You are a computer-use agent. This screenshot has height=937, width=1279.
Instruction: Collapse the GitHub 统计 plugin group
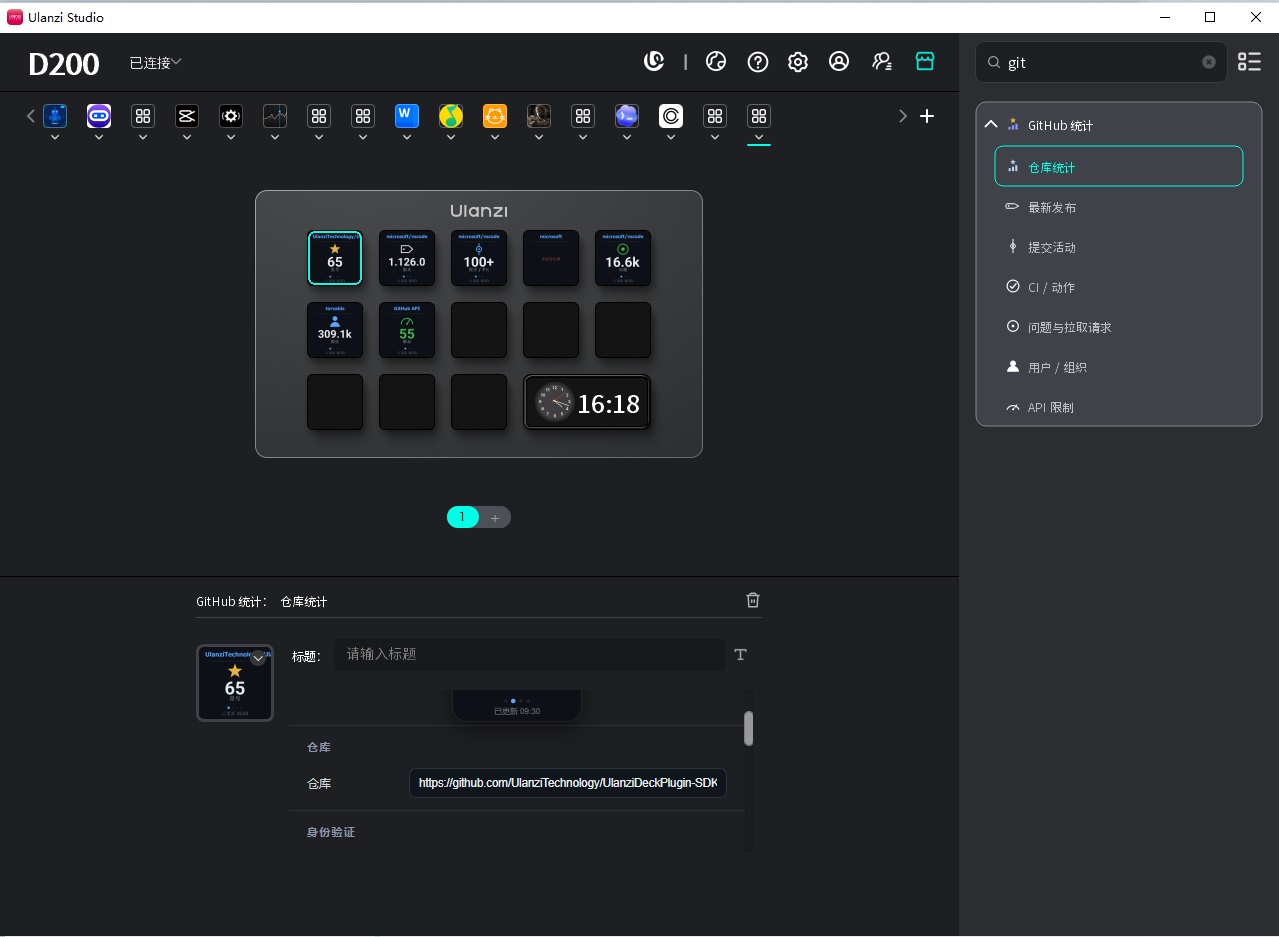coord(991,125)
